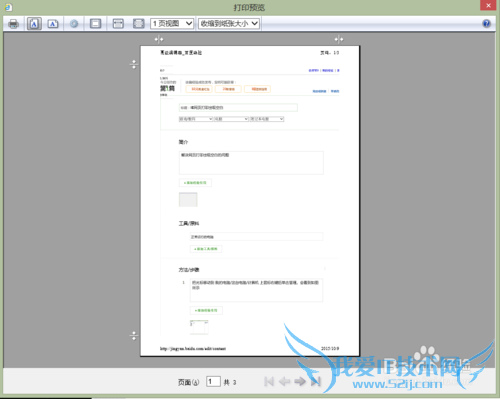The height and width of the screenshot is (399, 500).
Task: Select View Full Page icon
Action: click(138, 24)
